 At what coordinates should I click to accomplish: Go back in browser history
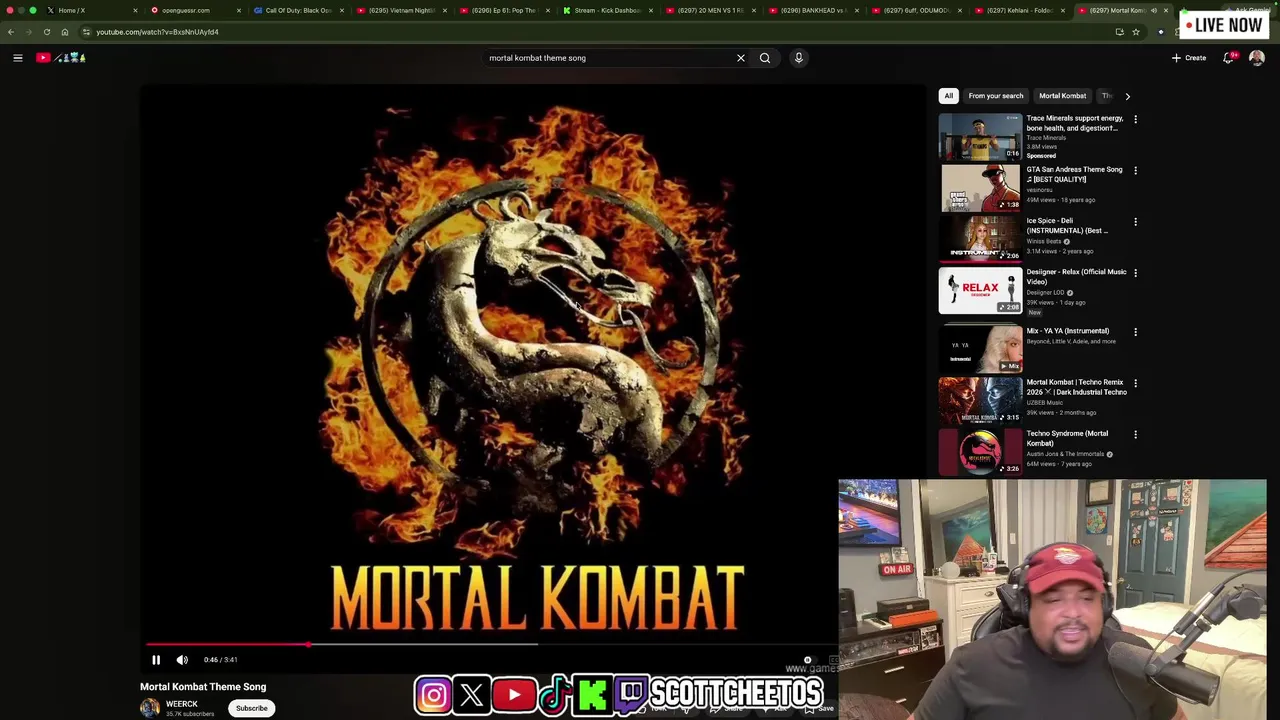point(11,32)
